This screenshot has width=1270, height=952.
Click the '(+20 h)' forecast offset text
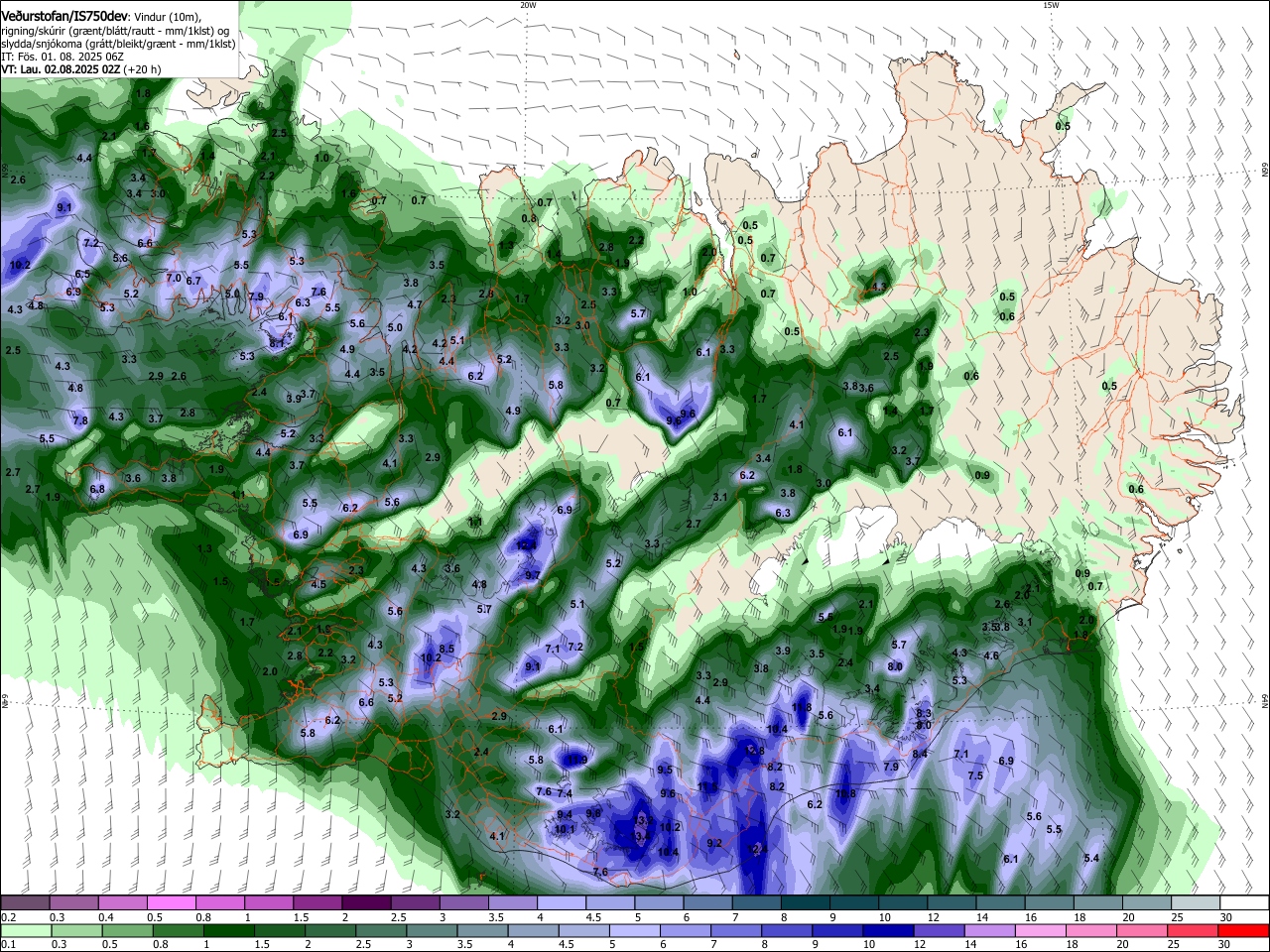pos(143,70)
